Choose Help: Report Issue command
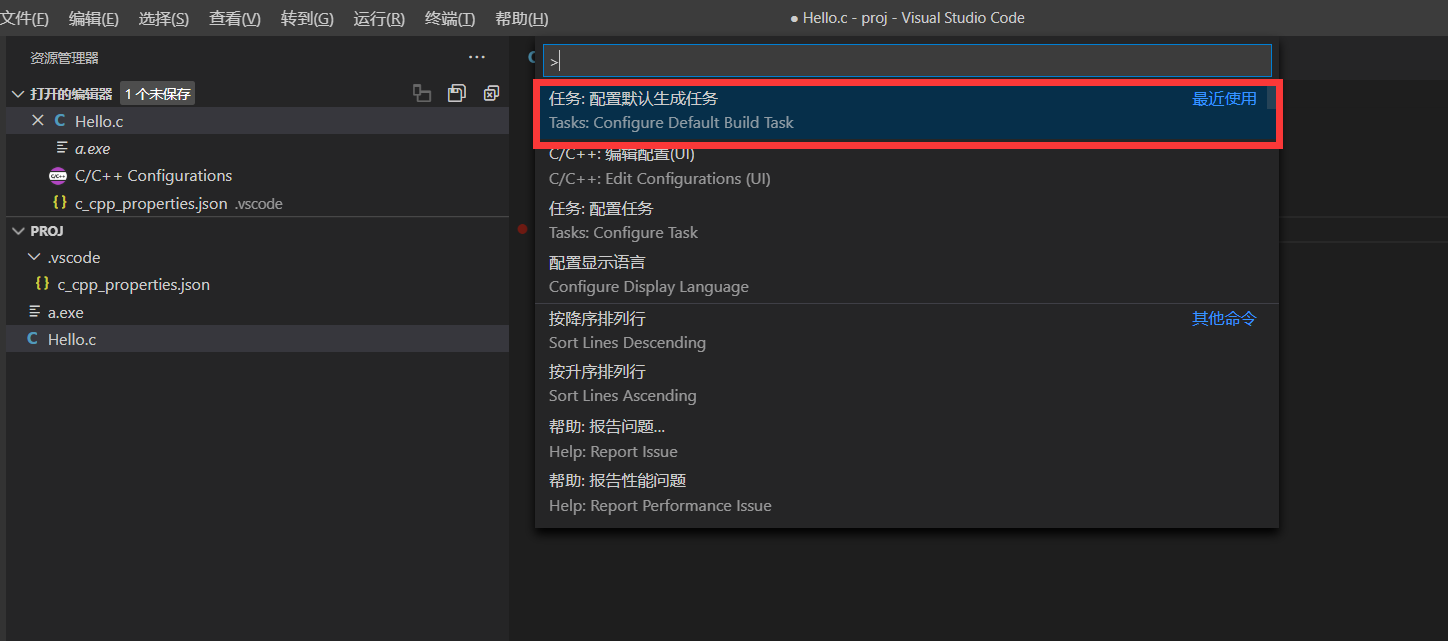Image resolution: width=1448 pixels, height=641 pixels. 907,440
